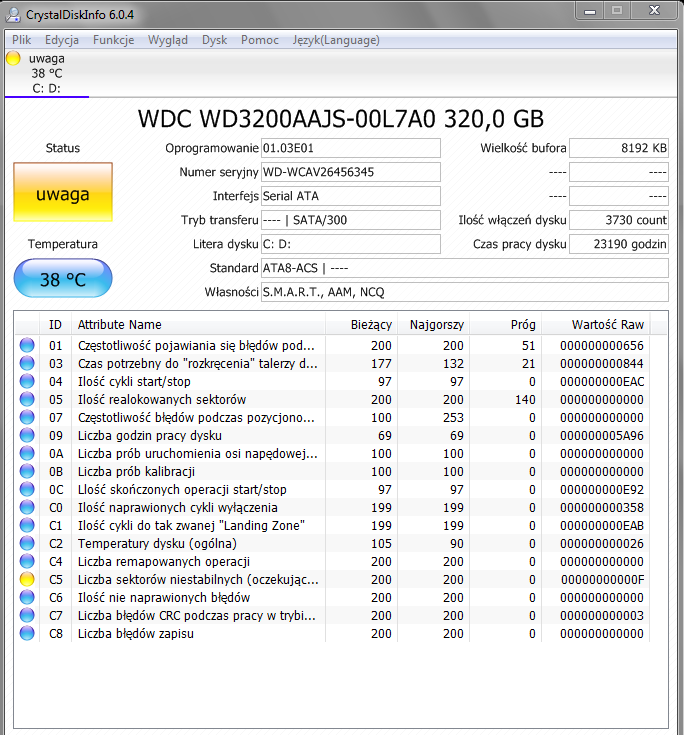Click the power-on count field 3730 count
Image resolution: width=684 pixels, height=735 pixels.
pos(619,220)
